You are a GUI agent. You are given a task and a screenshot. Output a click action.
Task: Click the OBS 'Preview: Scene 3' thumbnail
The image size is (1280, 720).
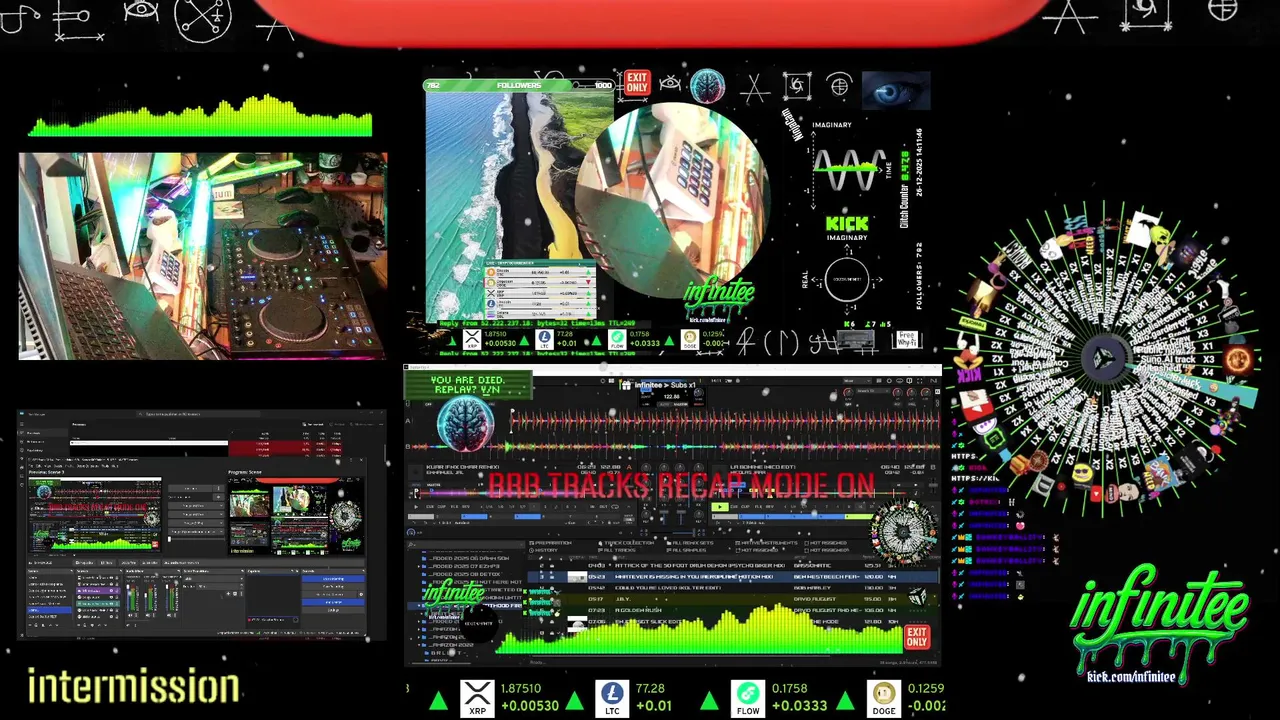tap(95, 514)
